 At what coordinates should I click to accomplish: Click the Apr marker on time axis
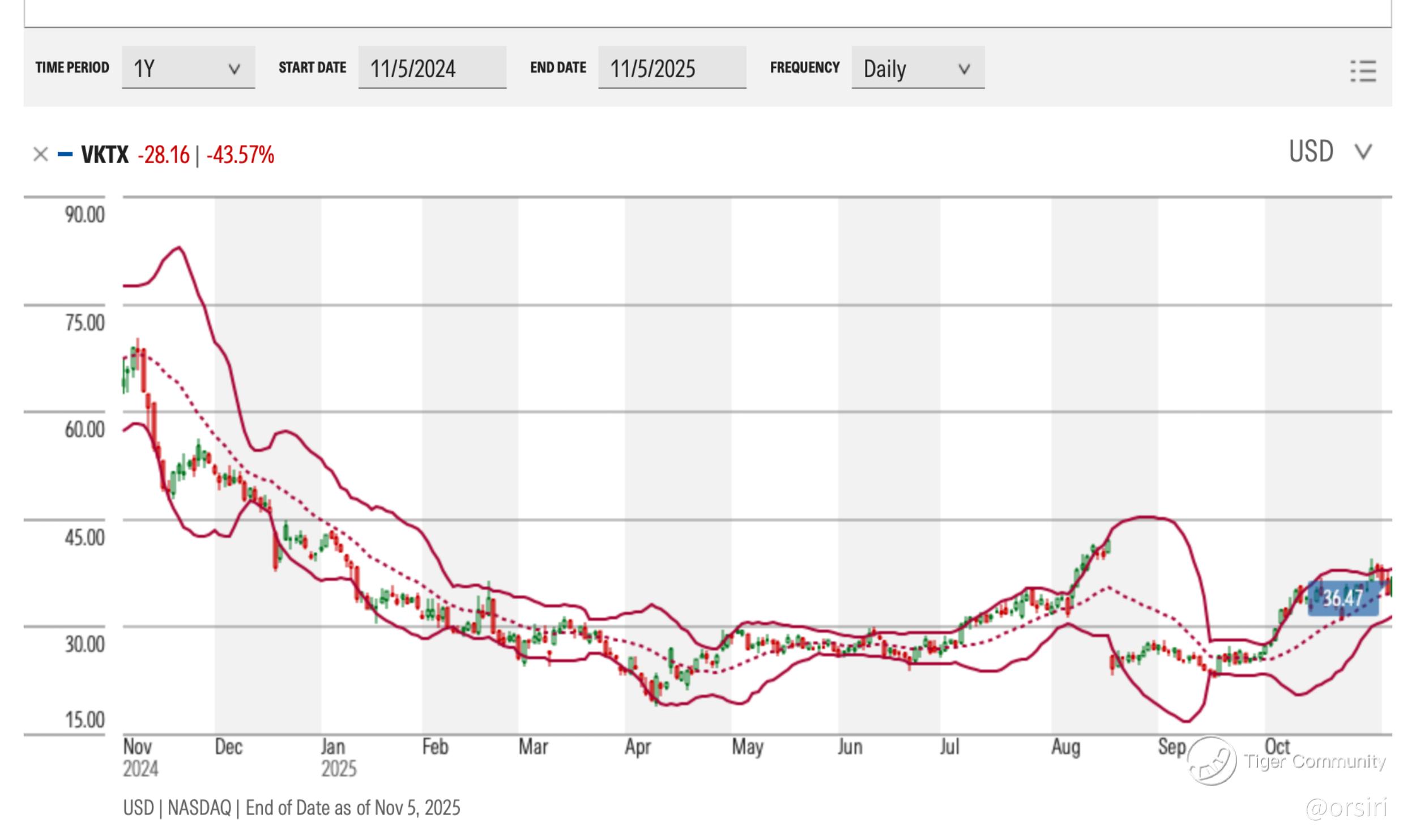pos(637,747)
